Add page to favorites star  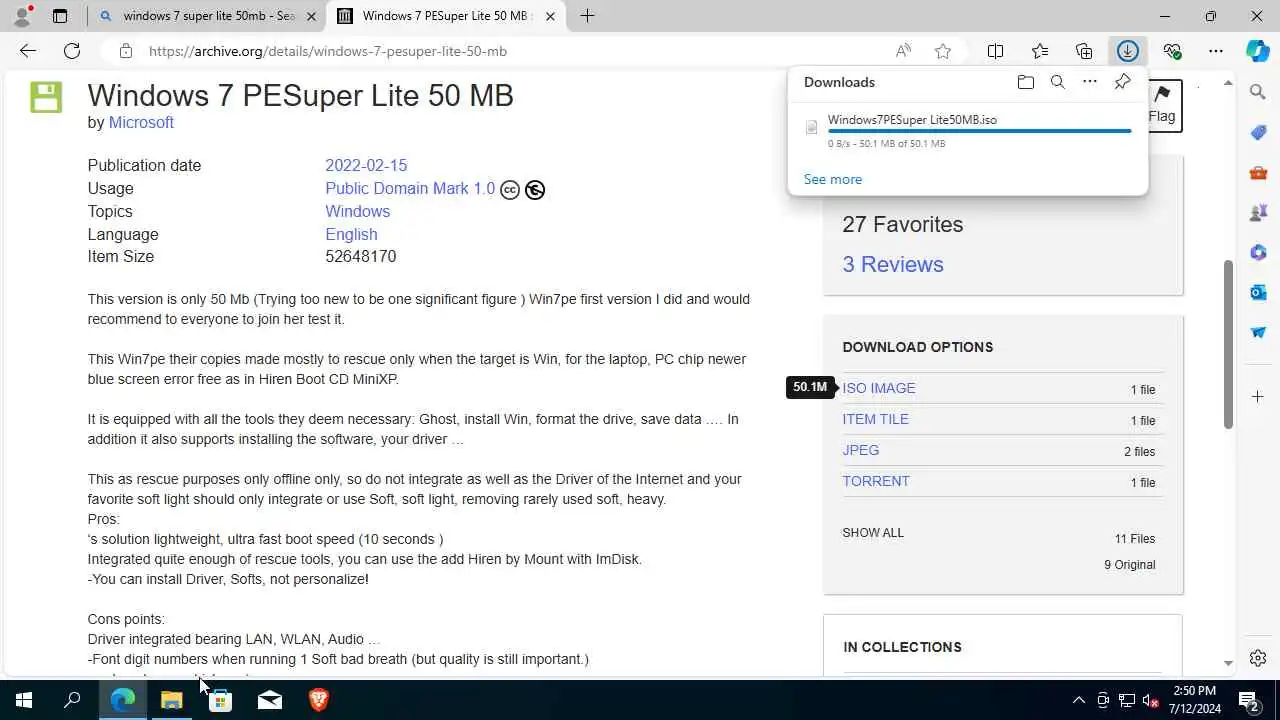point(942,51)
